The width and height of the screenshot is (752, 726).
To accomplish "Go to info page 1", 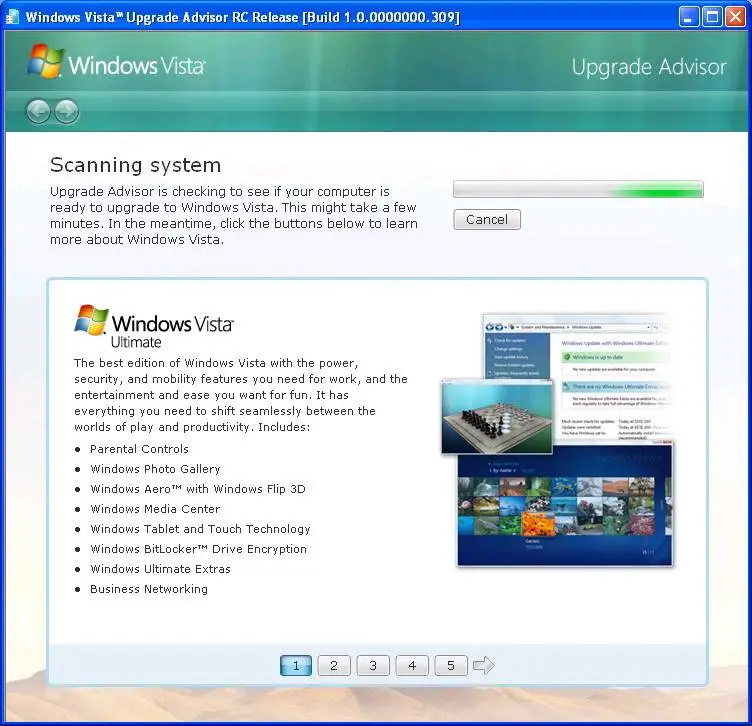I will pyautogui.click(x=296, y=666).
